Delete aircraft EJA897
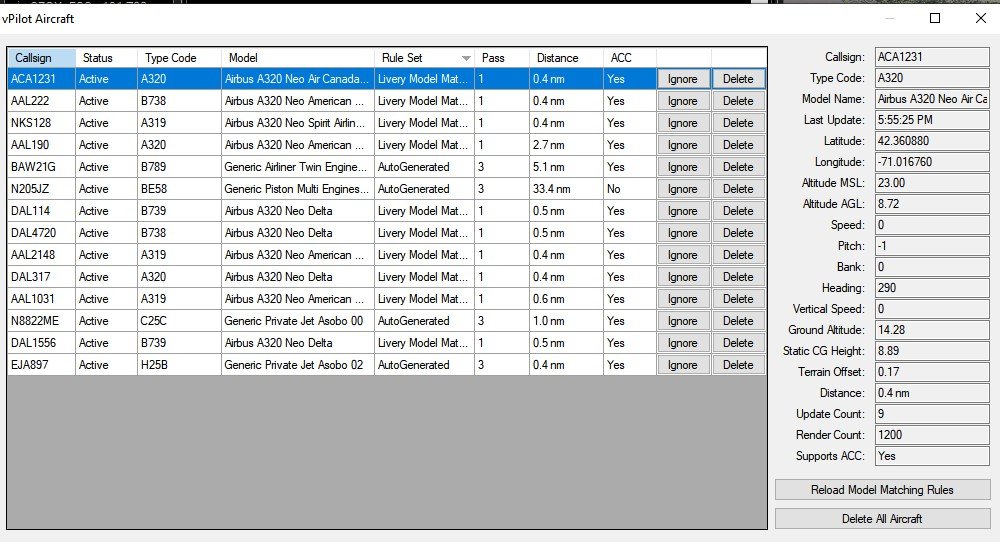1000x542 pixels. click(x=738, y=365)
